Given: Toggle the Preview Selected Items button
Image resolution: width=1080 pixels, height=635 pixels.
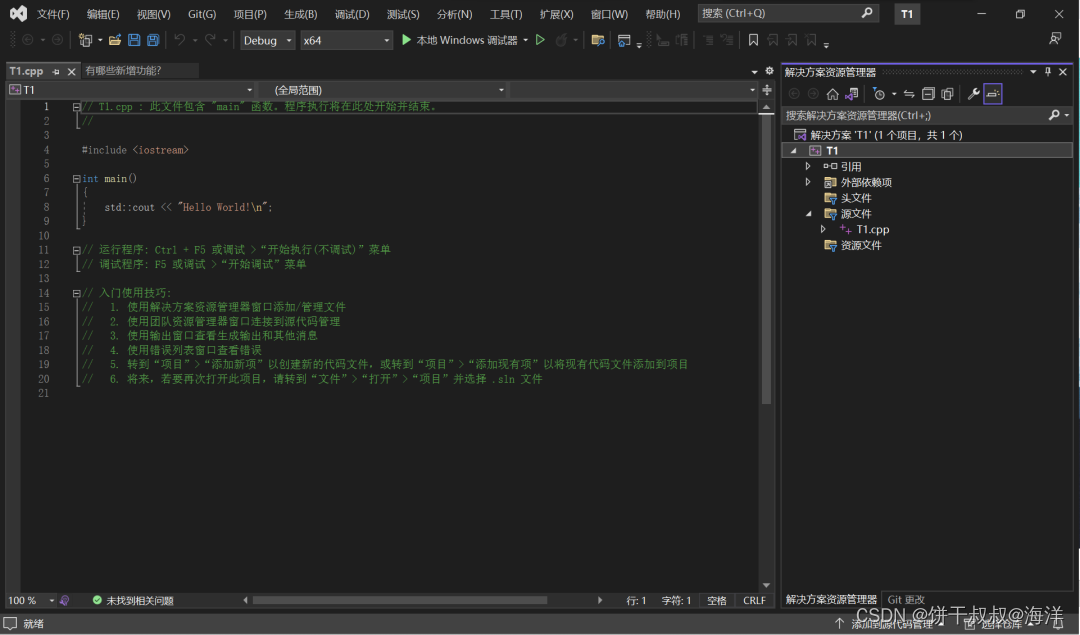Looking at the screenshot, I should pyautogui.click(x=992, y=94).
